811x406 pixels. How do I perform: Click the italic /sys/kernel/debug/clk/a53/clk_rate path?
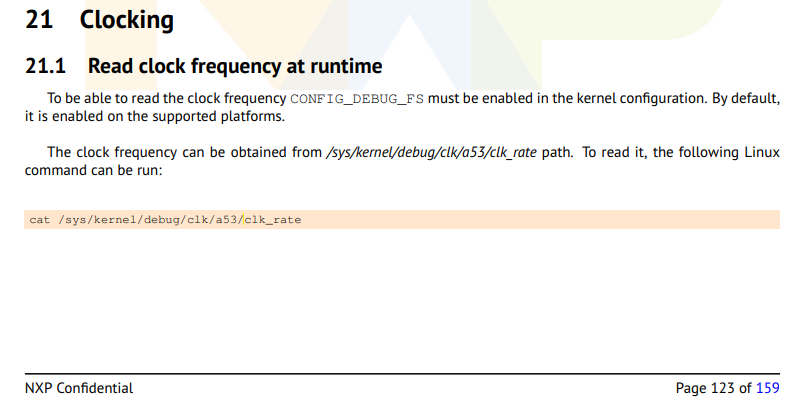431,153
